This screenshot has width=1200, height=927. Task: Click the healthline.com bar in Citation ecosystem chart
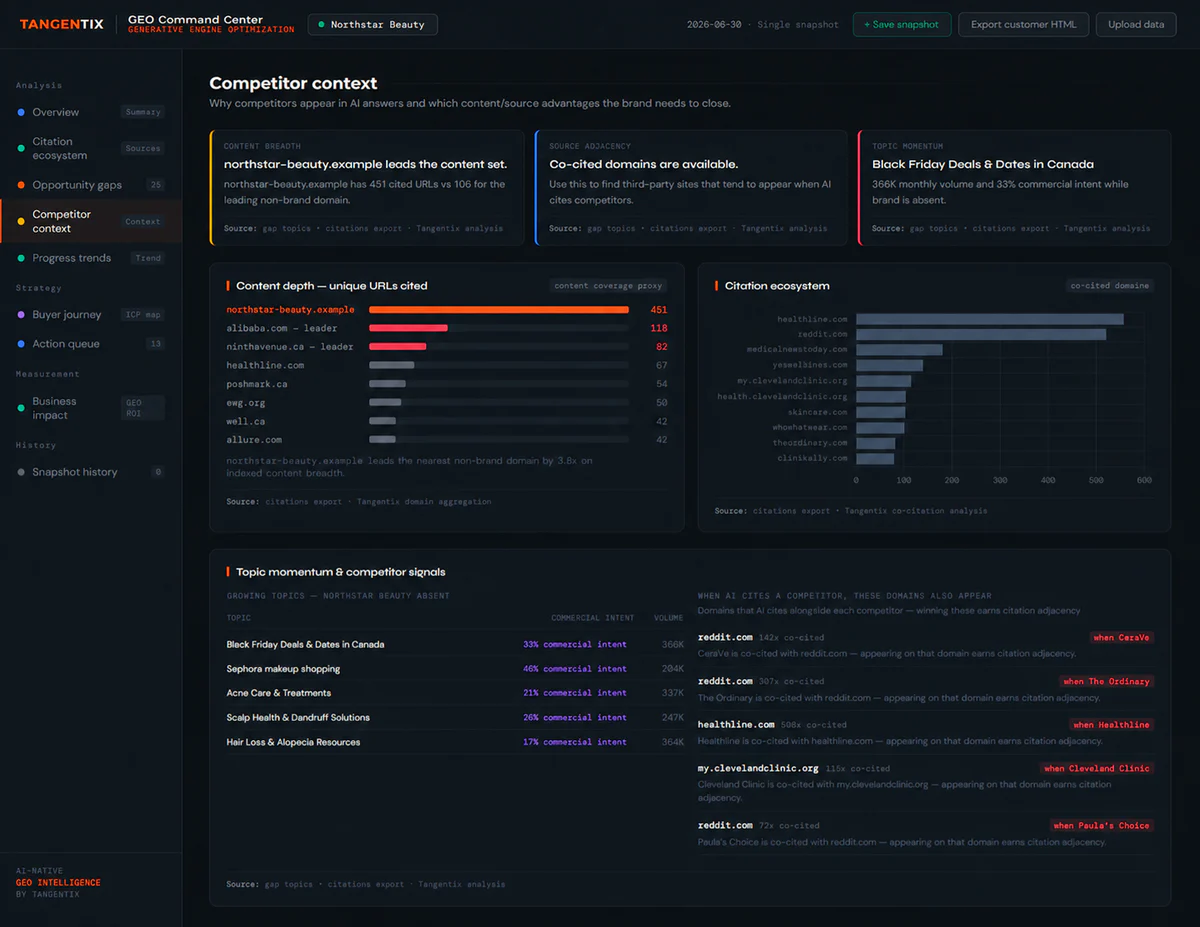tap(990, 319)
